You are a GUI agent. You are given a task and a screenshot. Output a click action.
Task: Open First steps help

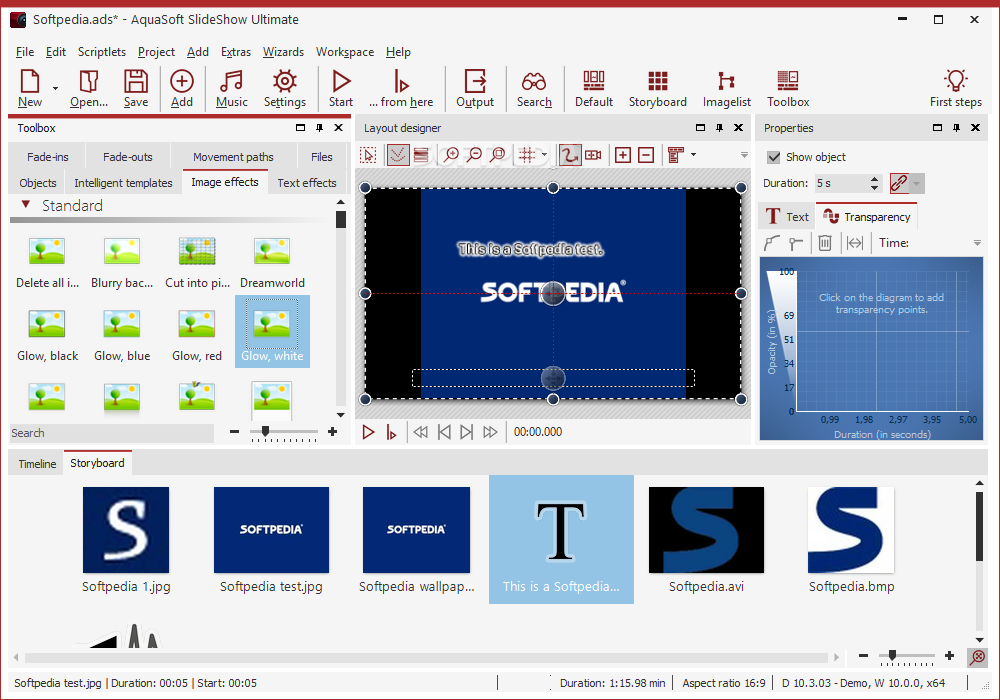point(955,88)
